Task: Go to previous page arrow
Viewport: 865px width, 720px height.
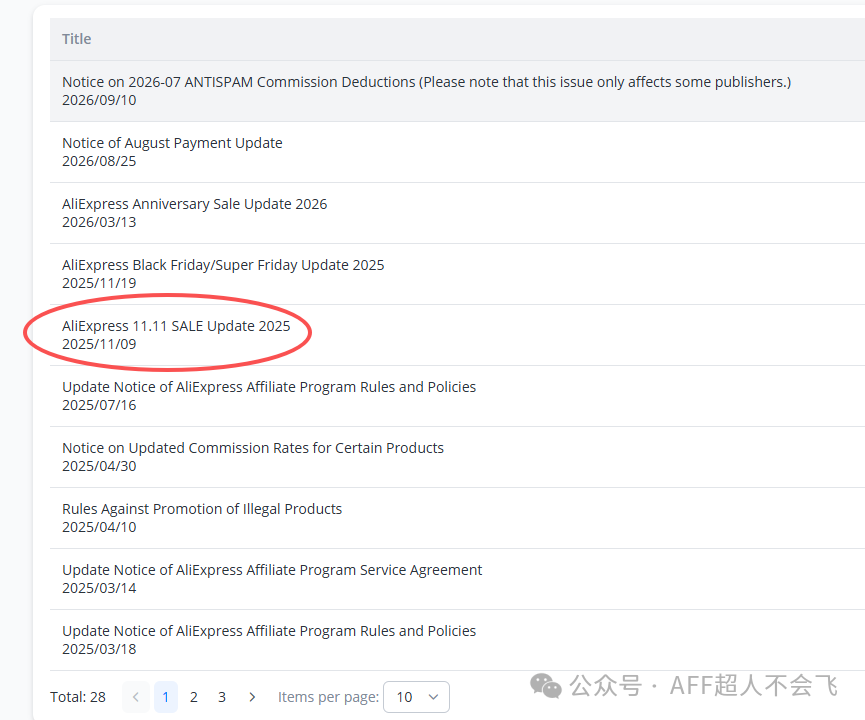Action: (x=136, y=697)
